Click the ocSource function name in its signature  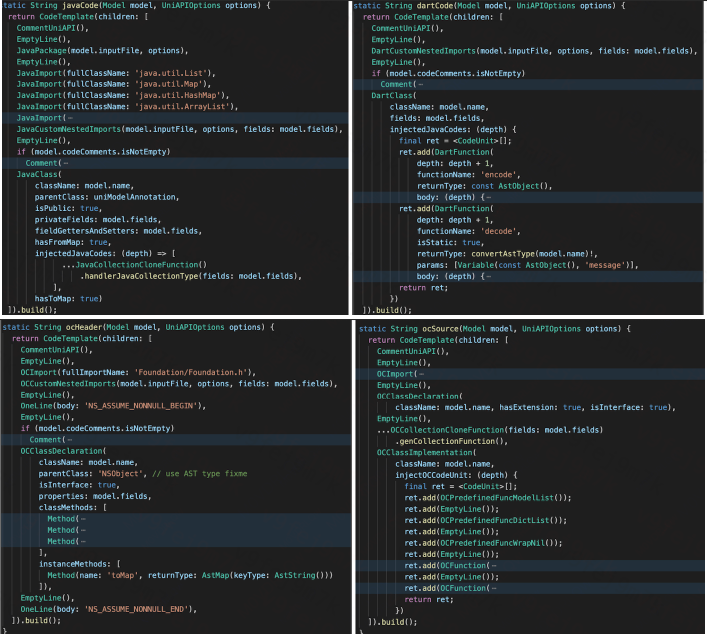pyautogui.click(x=440, y=329)
